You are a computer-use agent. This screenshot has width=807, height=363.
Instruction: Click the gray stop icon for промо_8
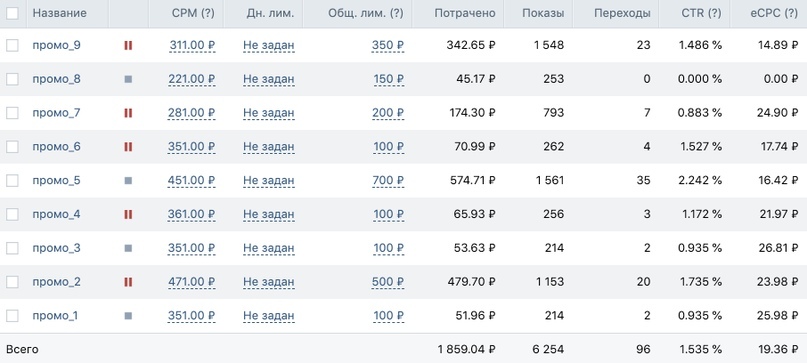pyautogui.click(x=128, y=79)
